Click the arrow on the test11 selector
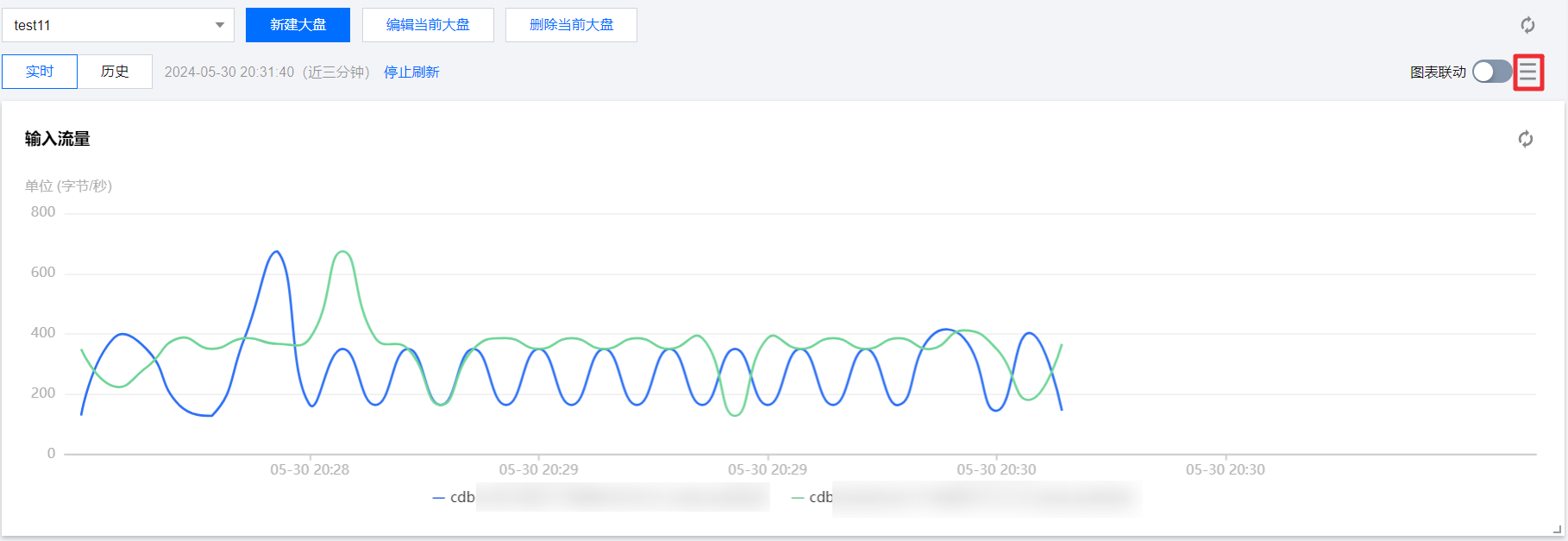Viewport: 1568px width, 541px height. [220, 25]
